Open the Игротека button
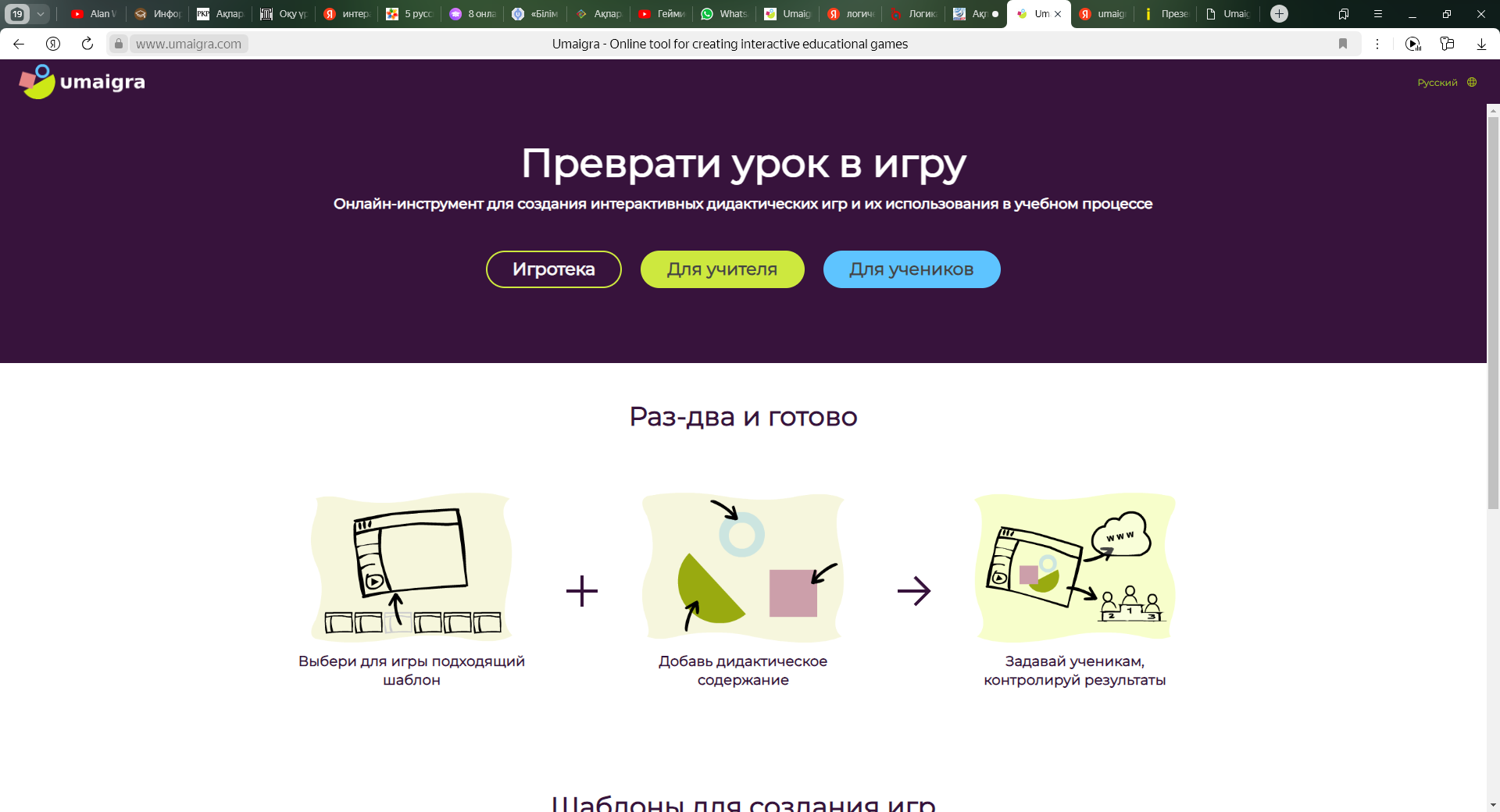1500x812 pixels. point(554,269)
